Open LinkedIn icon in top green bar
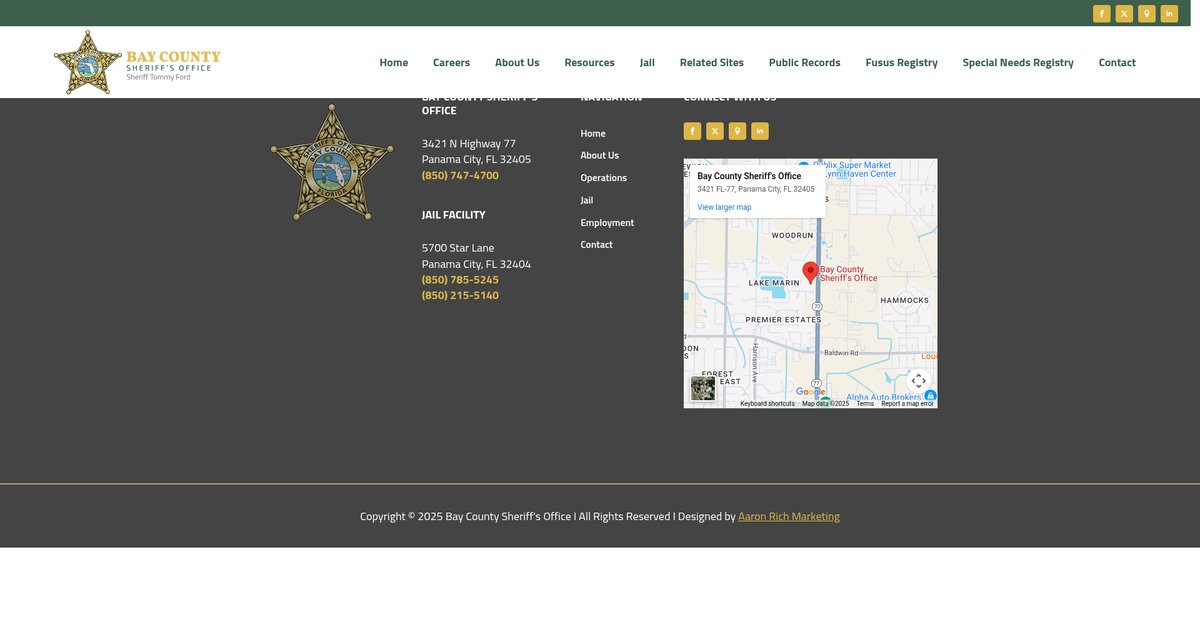 1169,14
